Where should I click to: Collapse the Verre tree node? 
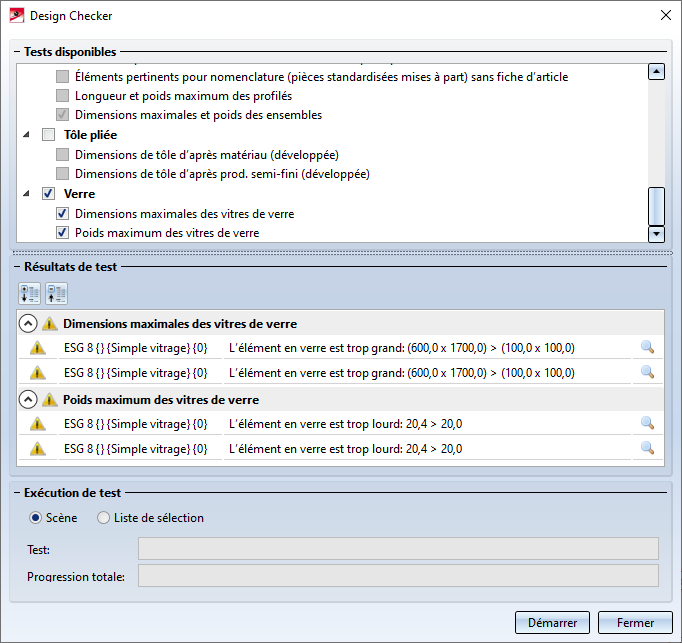(27, 193)
